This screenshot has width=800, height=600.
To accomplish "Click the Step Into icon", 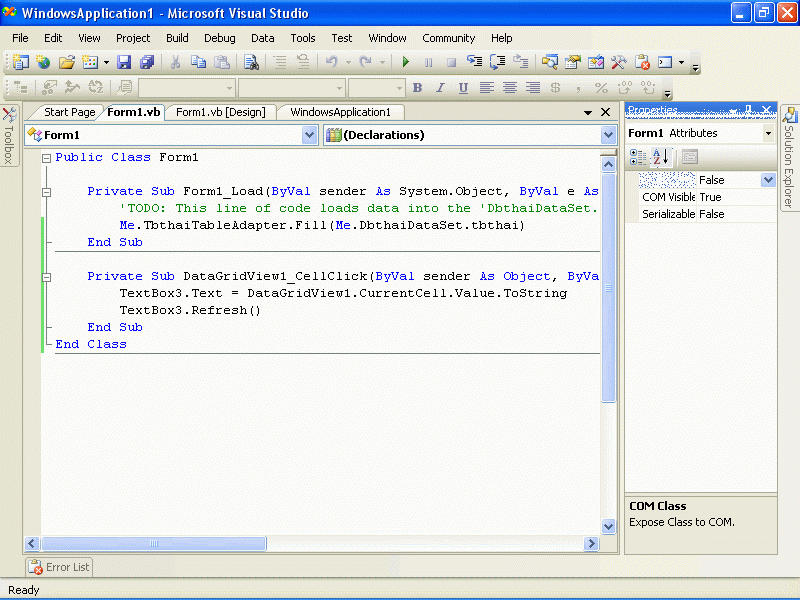I will click(x=474, y=62).
